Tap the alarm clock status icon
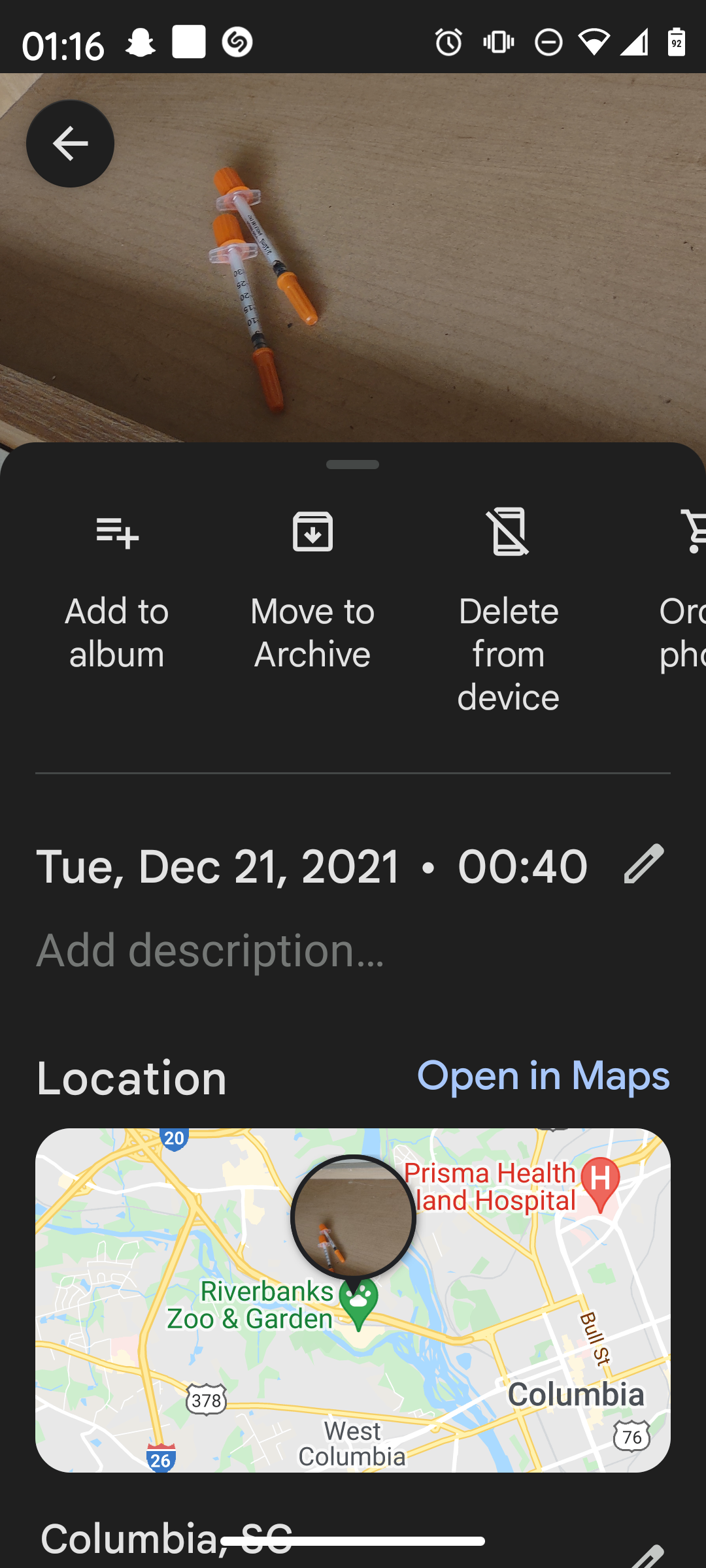 pyautogui.click(x=448, y=43)
